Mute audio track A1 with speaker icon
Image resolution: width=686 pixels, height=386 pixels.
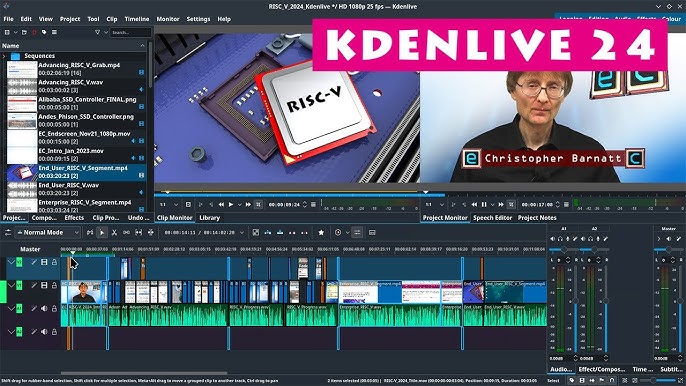point(44,309)
